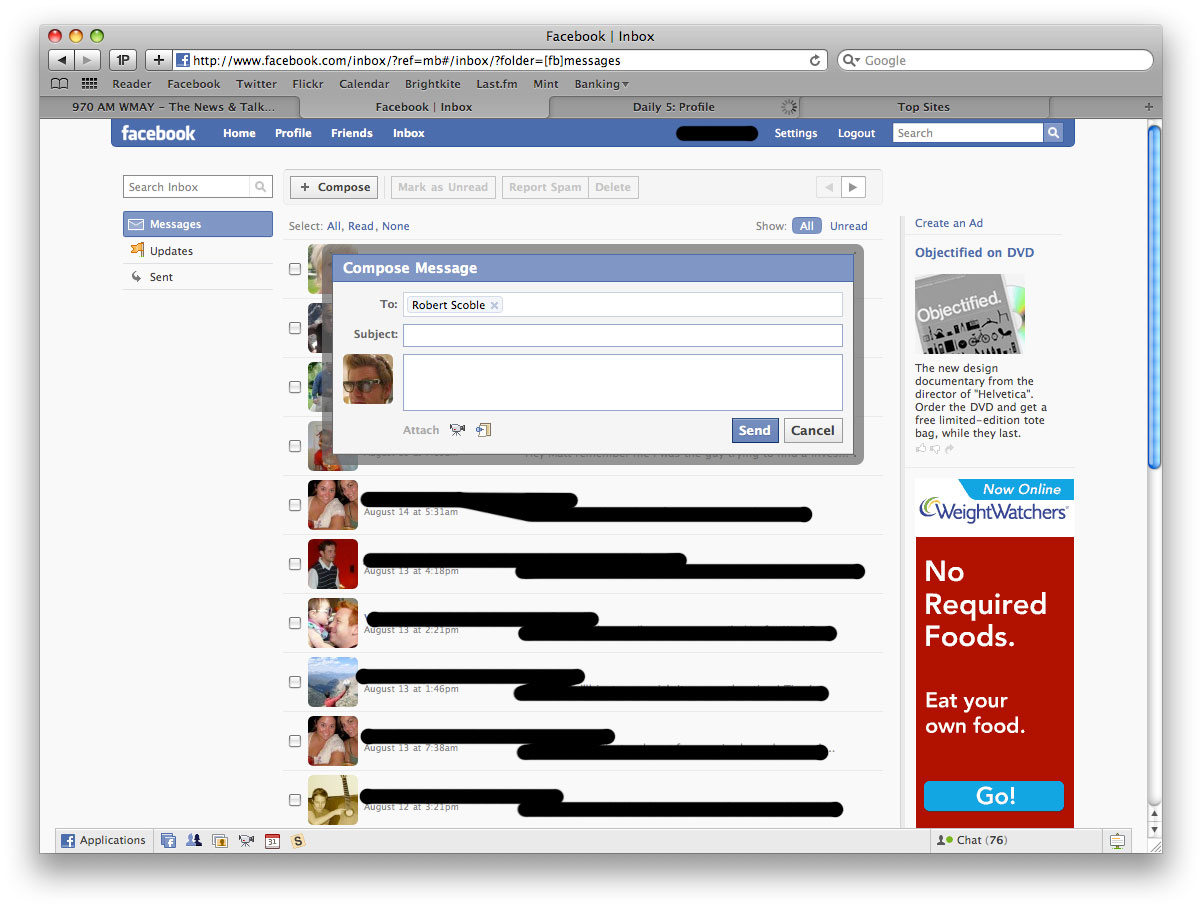This screenshot has height=908, width=1202.
Task: Filter to Unread messages only
Action: pyautogui.click(x=849, y=226)
